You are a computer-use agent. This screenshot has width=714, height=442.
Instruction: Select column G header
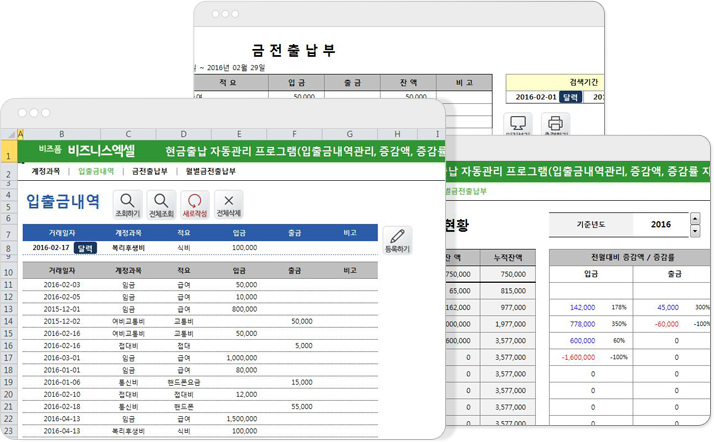[350, 134]
